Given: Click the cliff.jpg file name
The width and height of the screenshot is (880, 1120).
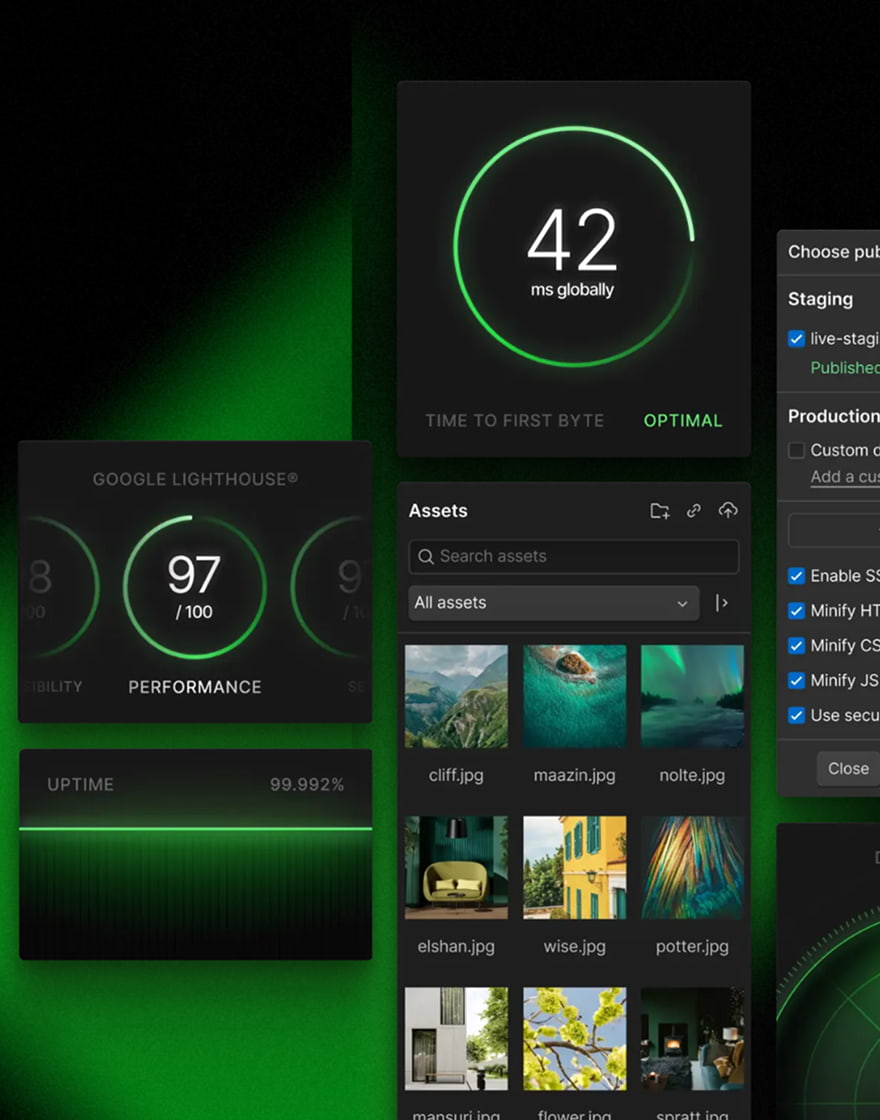Looking at the screenshot, I should tap(456, 775).
